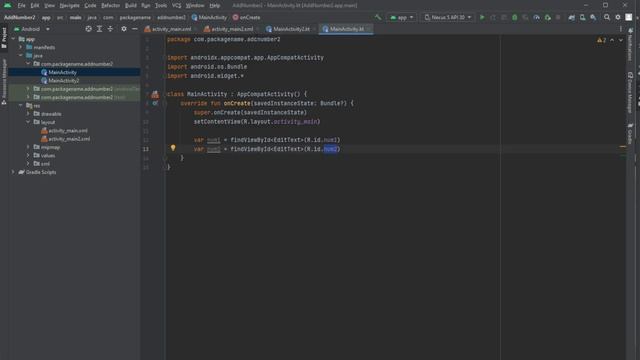Click the warnings indicator in the editor corner
This screenshot has height=360, width=640.
(601, 40)
